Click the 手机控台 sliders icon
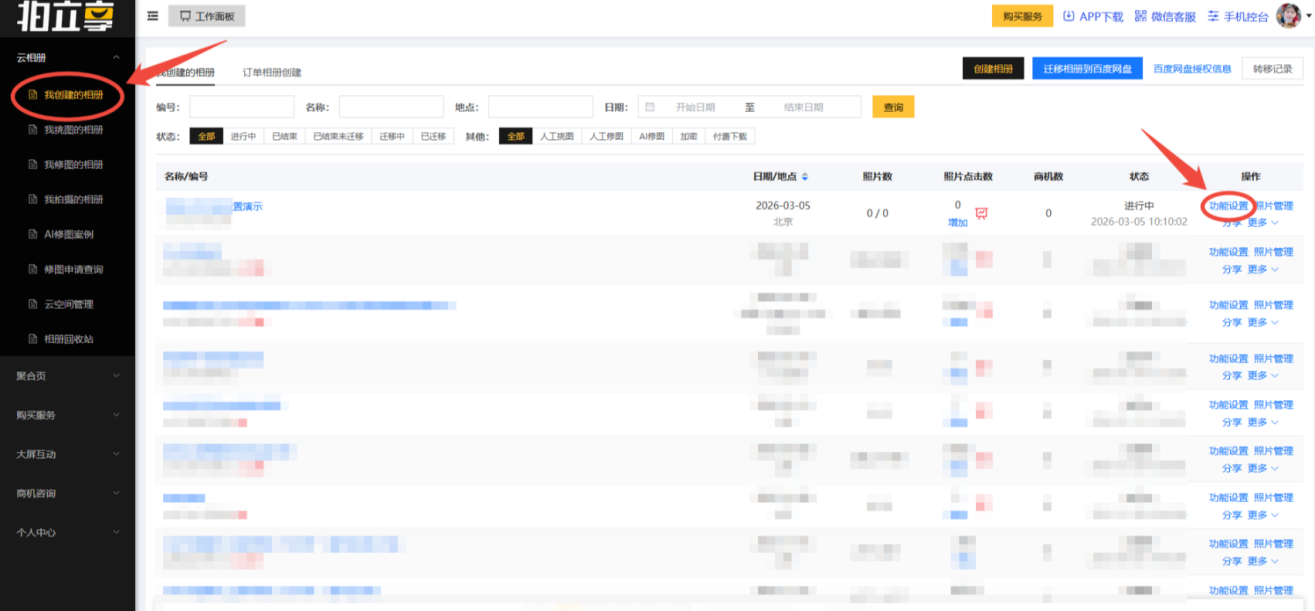Image resolution: width=1315 pixels, height=611 pixels. (1214, 16)
